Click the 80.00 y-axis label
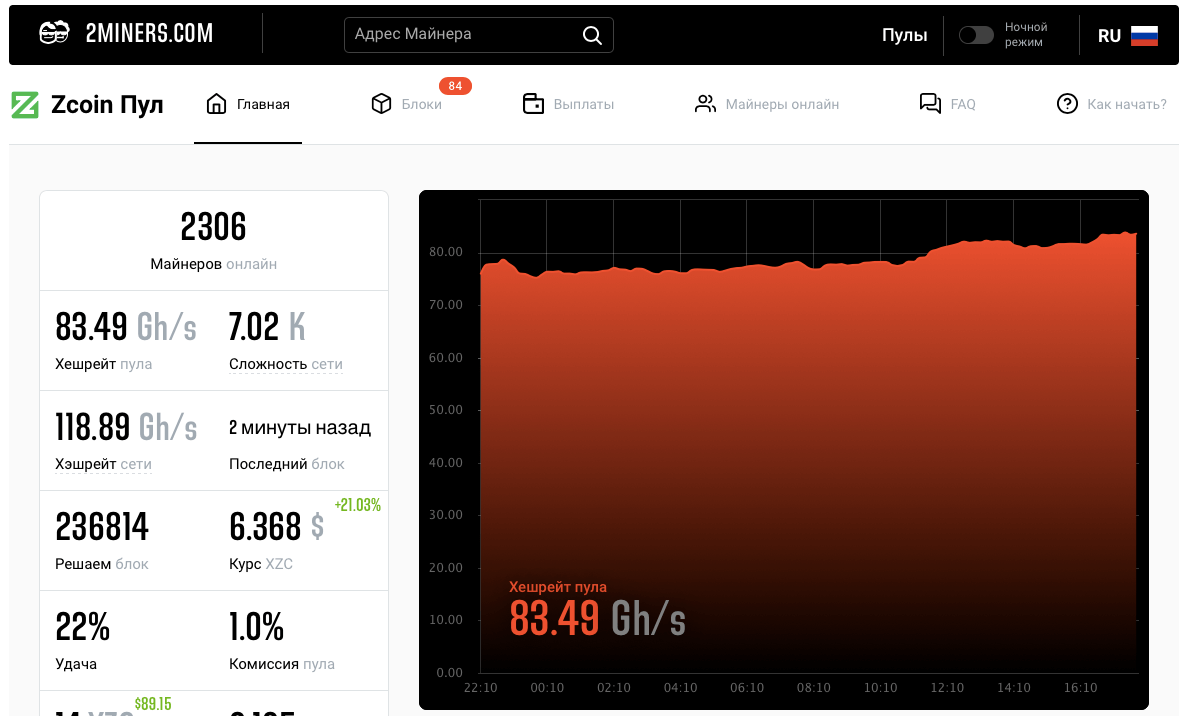 445,252
